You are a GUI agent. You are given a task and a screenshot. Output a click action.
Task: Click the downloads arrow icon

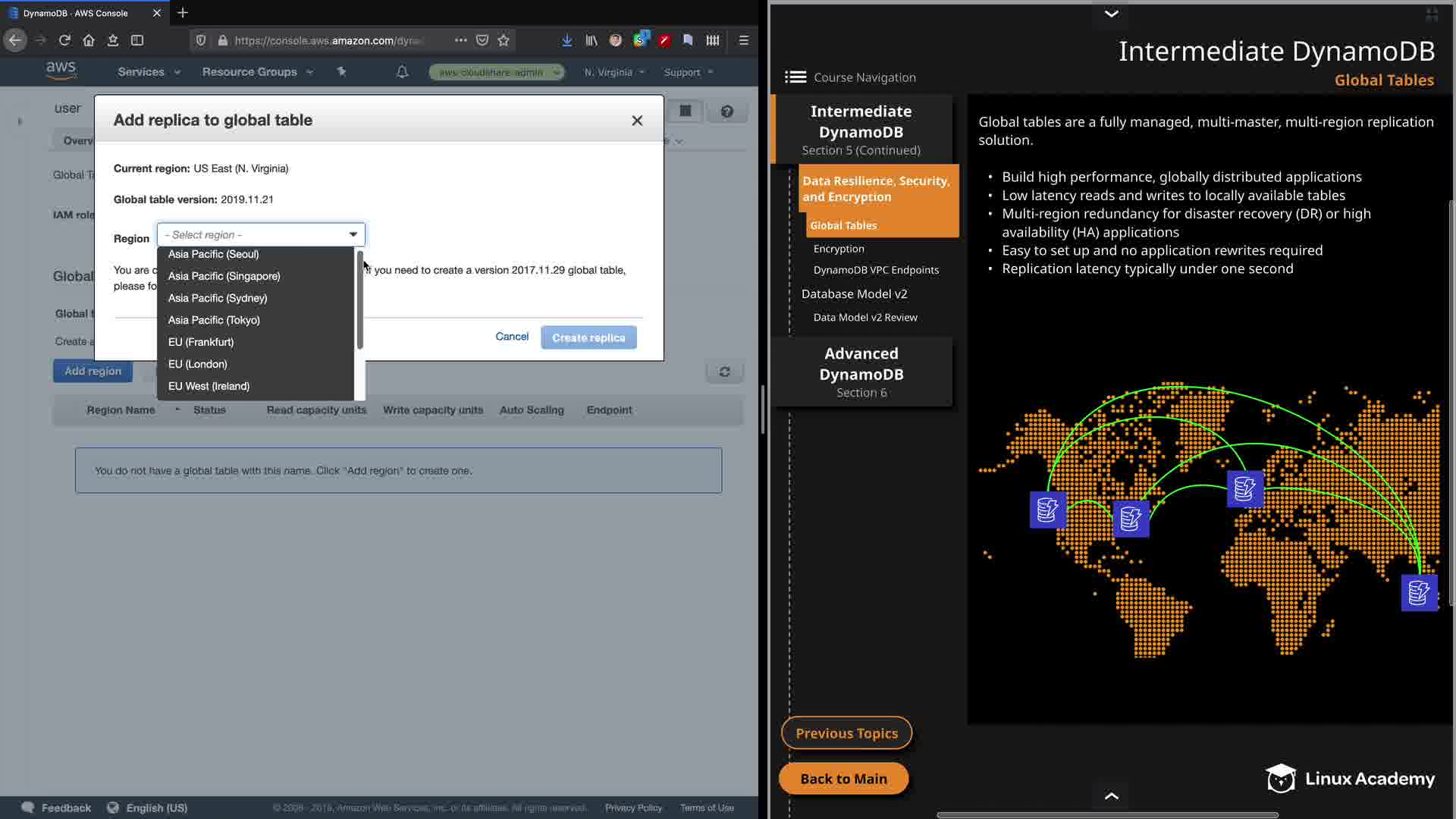click(x=566, y=40)
